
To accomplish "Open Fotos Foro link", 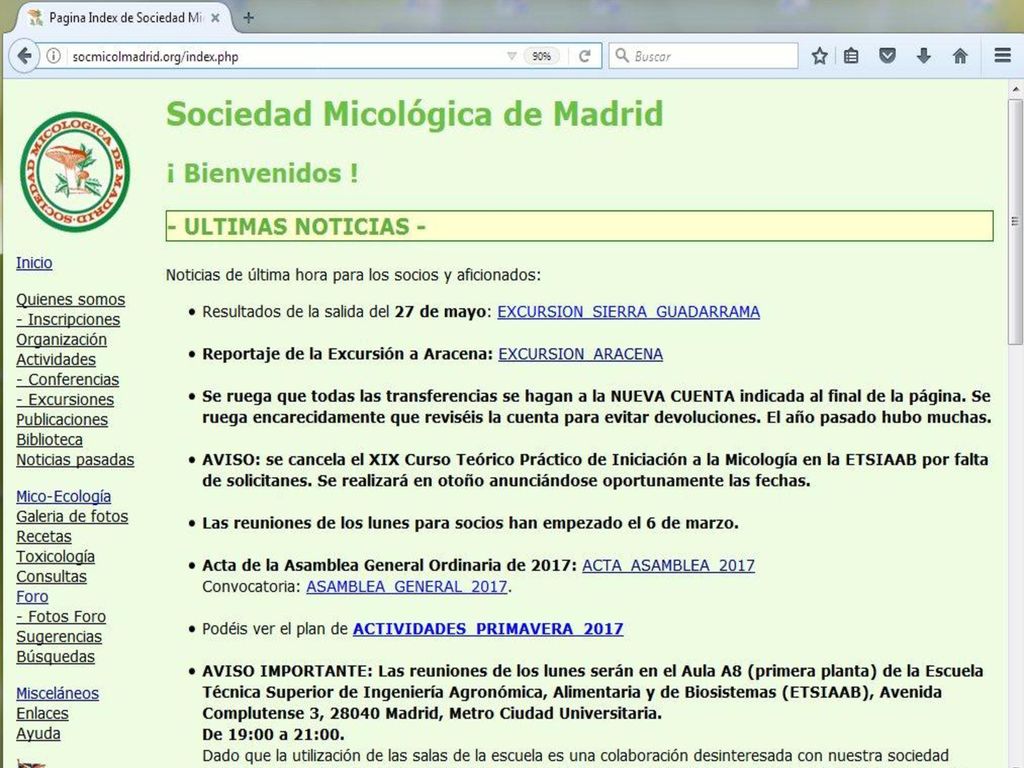I will tap(61, 617).
